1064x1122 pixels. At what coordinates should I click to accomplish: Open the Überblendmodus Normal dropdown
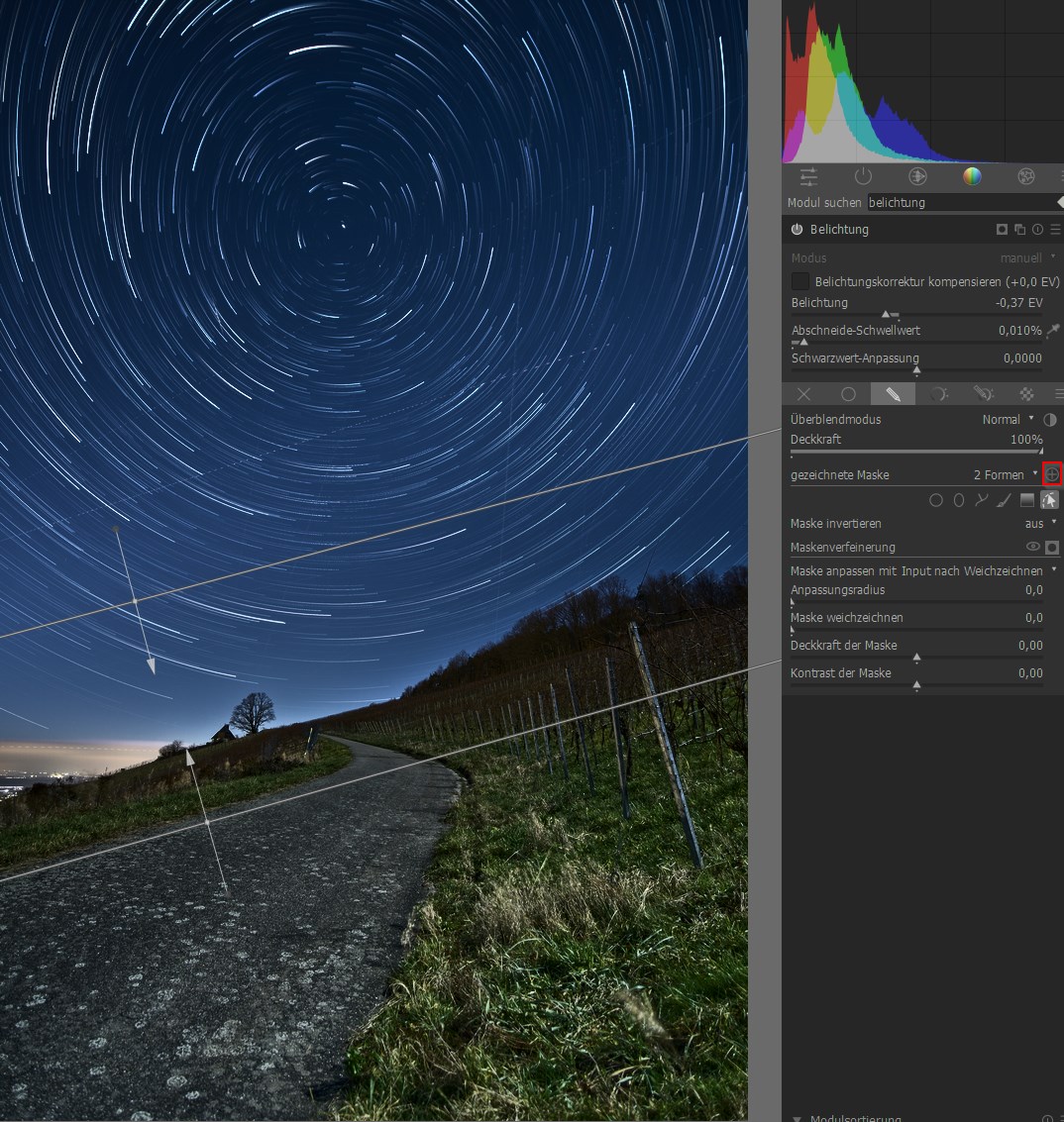click(x=1008, y=420)
